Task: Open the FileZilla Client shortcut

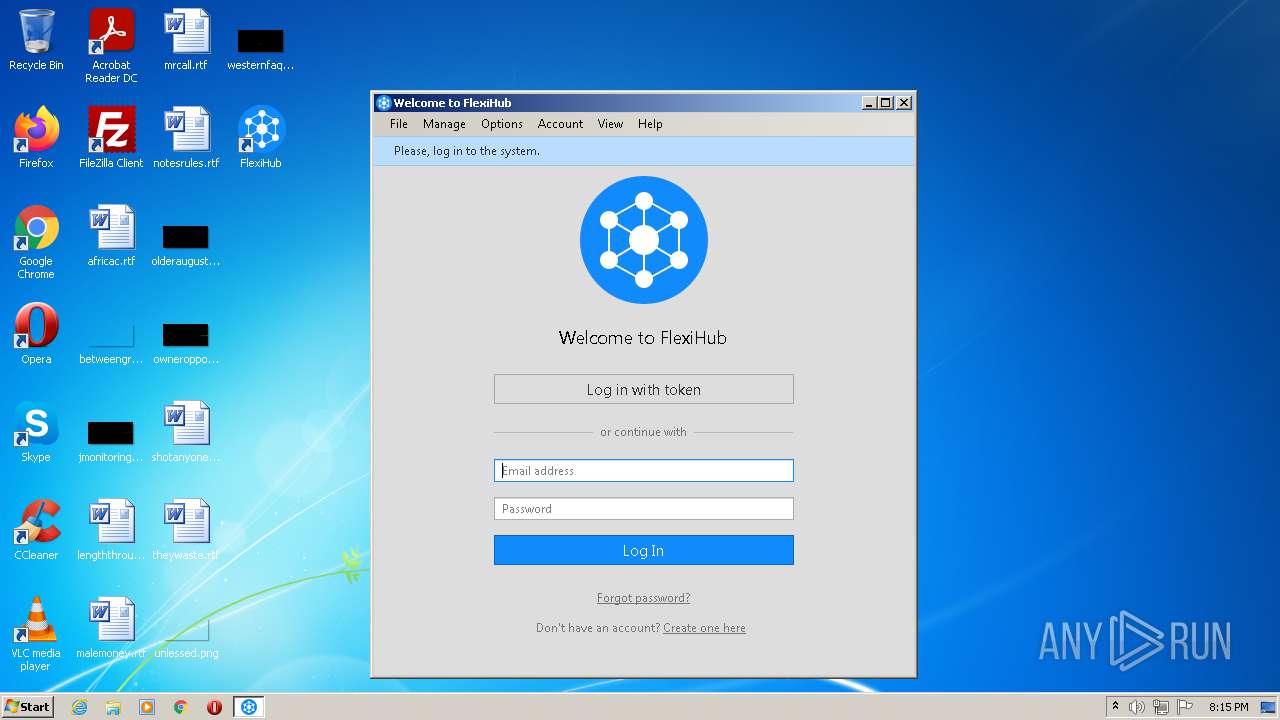Action: tap(111, 138)
